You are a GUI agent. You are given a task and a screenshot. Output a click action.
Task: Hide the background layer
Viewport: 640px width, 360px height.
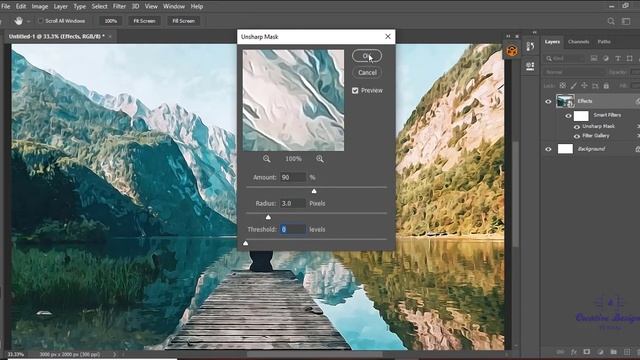pyautogui.click(x=548, y=149)
